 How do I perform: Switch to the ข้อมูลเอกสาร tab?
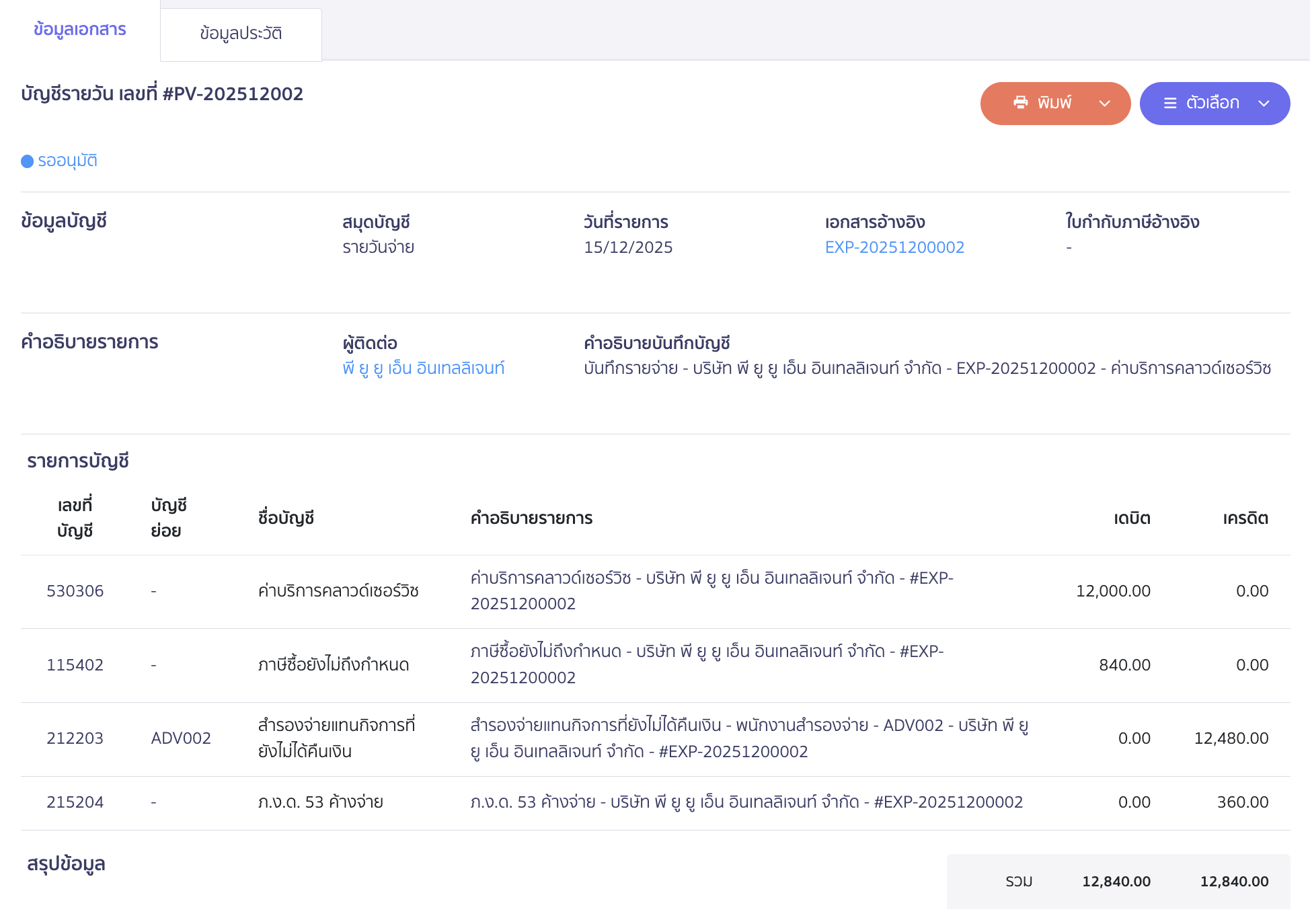click(x=80, y=30)
